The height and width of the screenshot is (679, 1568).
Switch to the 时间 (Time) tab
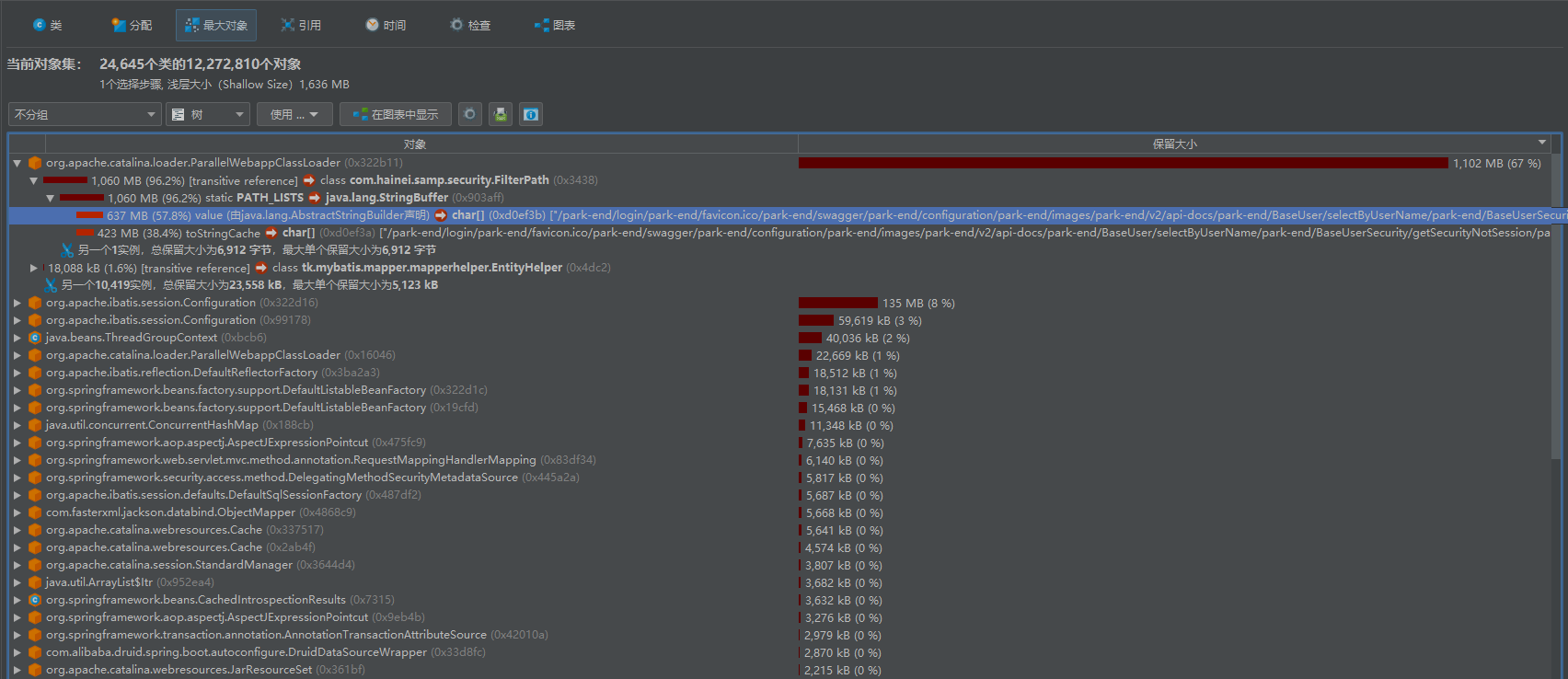[386, 25]
